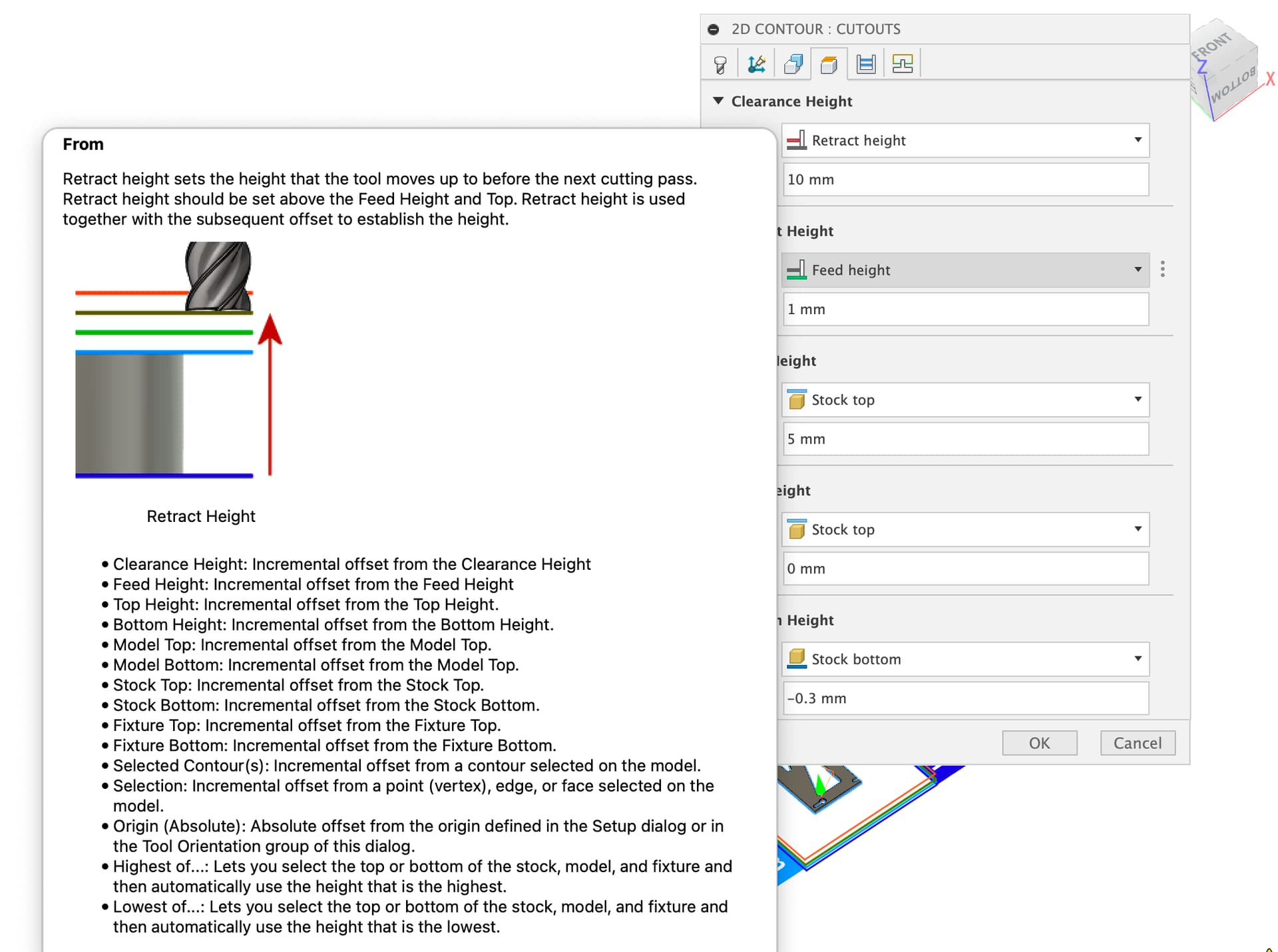This screenshot has width=1278, height=952.
Task: Click the Retract height icon in the dropdown
Action: pos(797,140)
